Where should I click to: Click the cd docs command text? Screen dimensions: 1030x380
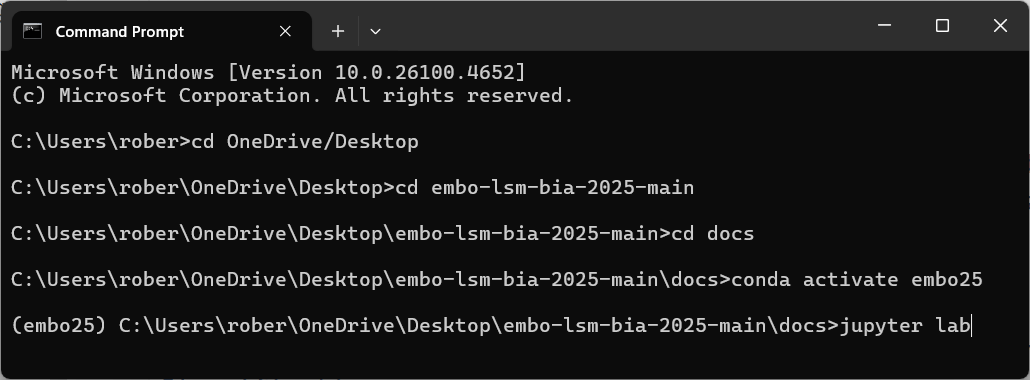pos(713,233)
